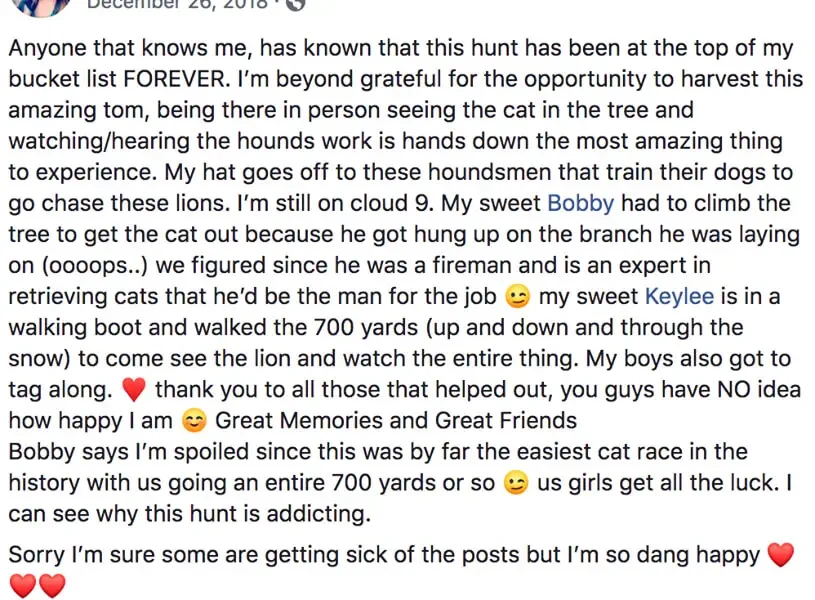Click the blushing smile emoji after 'how happy I am'
Image resolution: width=815 pixels, height=600 pixels.
194,421
